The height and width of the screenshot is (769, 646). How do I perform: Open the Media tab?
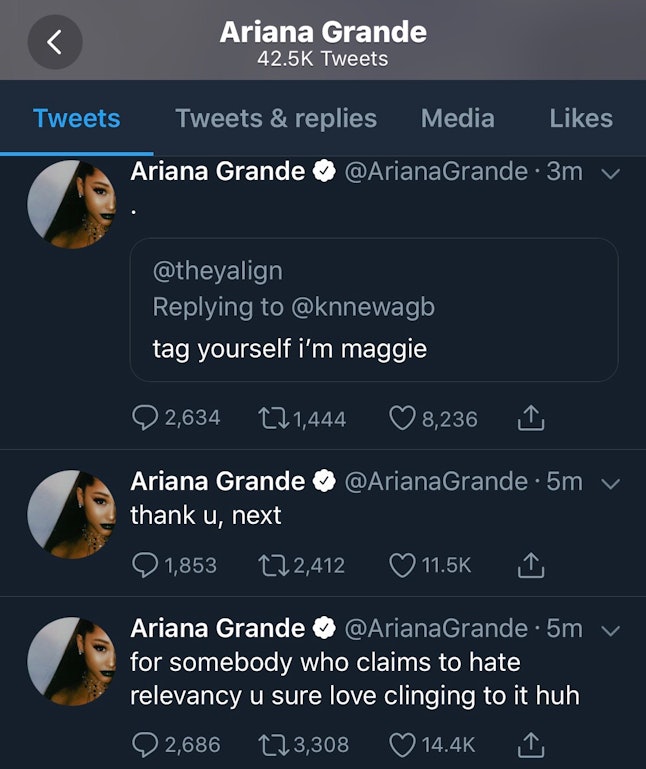pos(457,118)
